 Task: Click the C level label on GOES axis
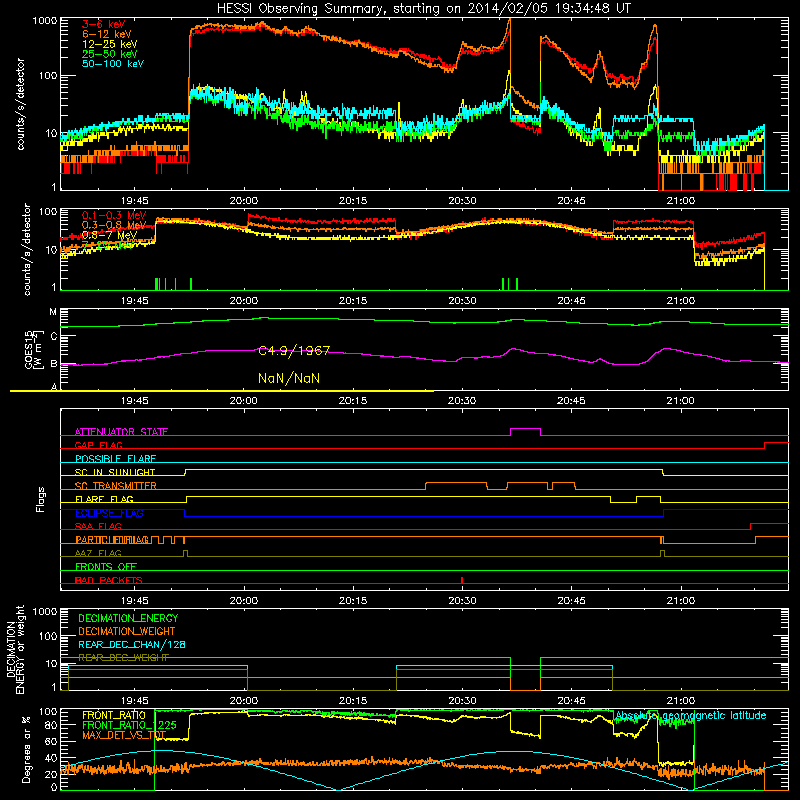(54, 336)
